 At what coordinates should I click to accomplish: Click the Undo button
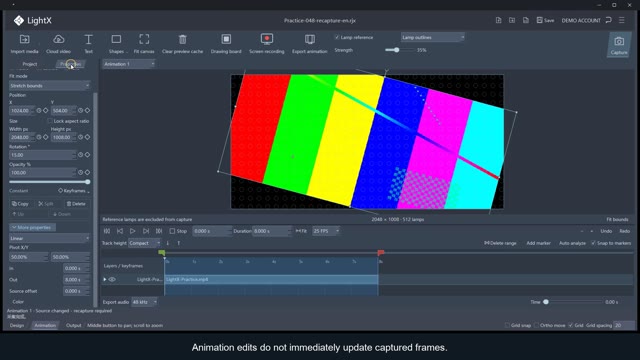[606, 231]
